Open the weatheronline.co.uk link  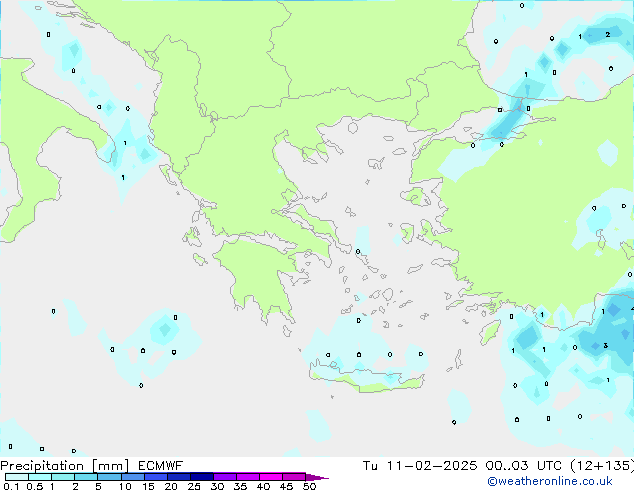(x=550, y=481)
